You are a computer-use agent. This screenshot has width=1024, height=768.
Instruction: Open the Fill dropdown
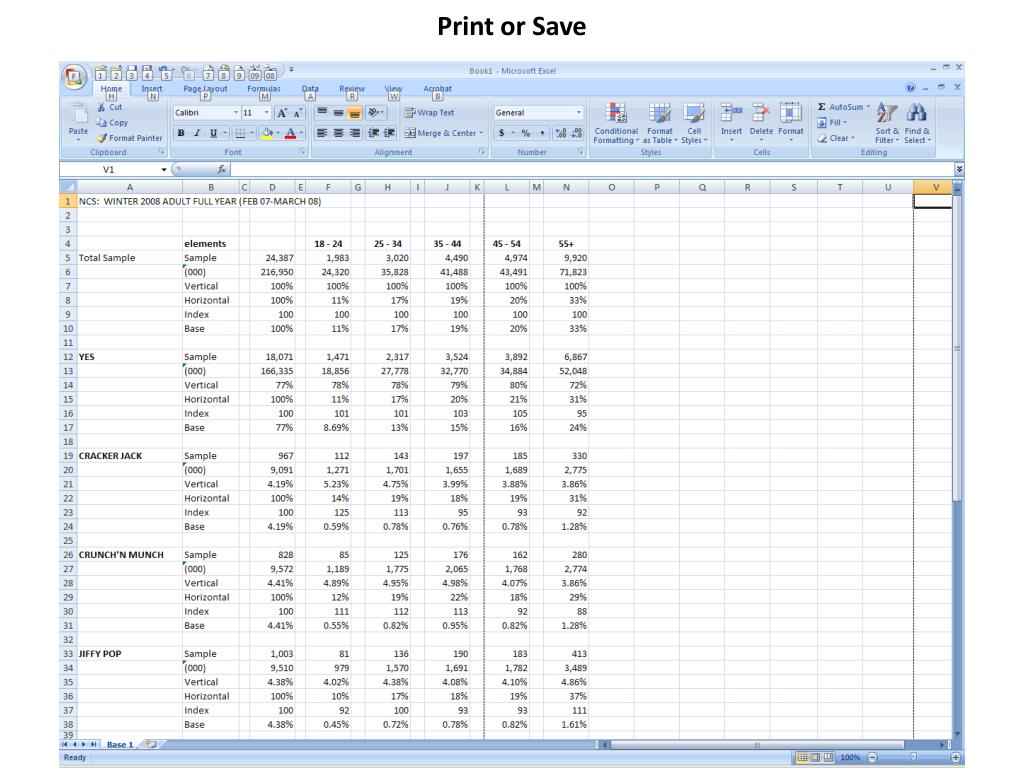point(832,123)
